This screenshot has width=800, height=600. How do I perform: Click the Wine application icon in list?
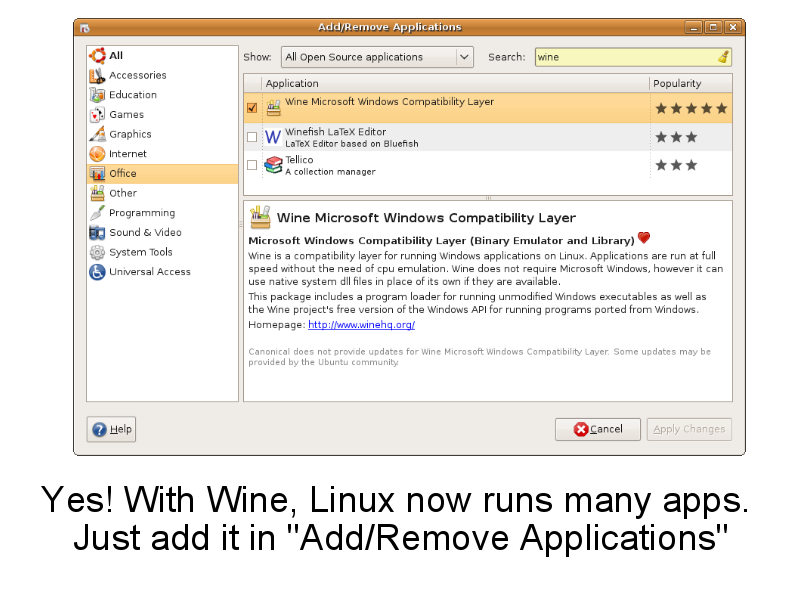[x=273, y=108]
